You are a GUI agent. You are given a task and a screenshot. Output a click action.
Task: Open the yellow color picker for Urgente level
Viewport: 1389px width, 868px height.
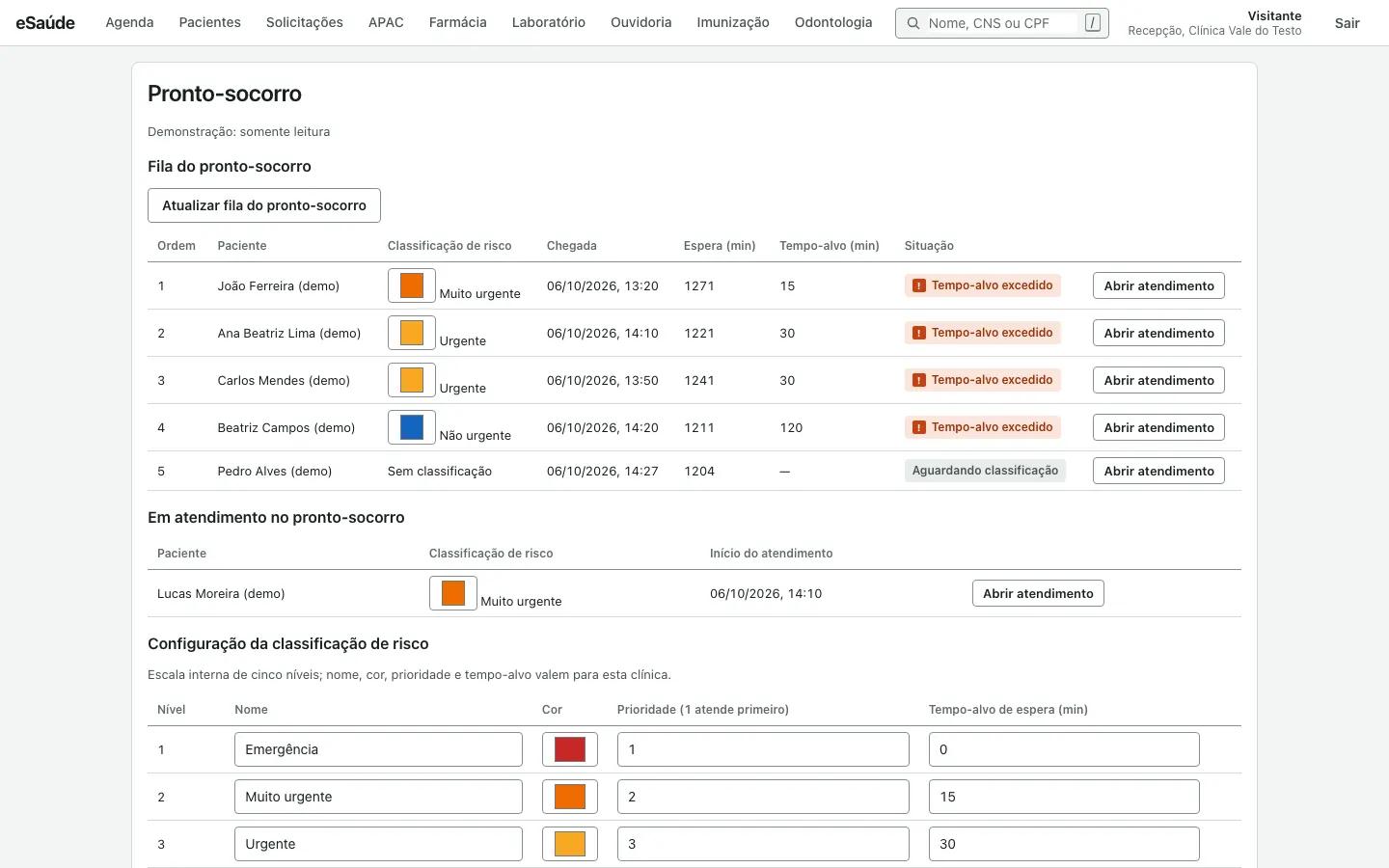pos(570,844)
